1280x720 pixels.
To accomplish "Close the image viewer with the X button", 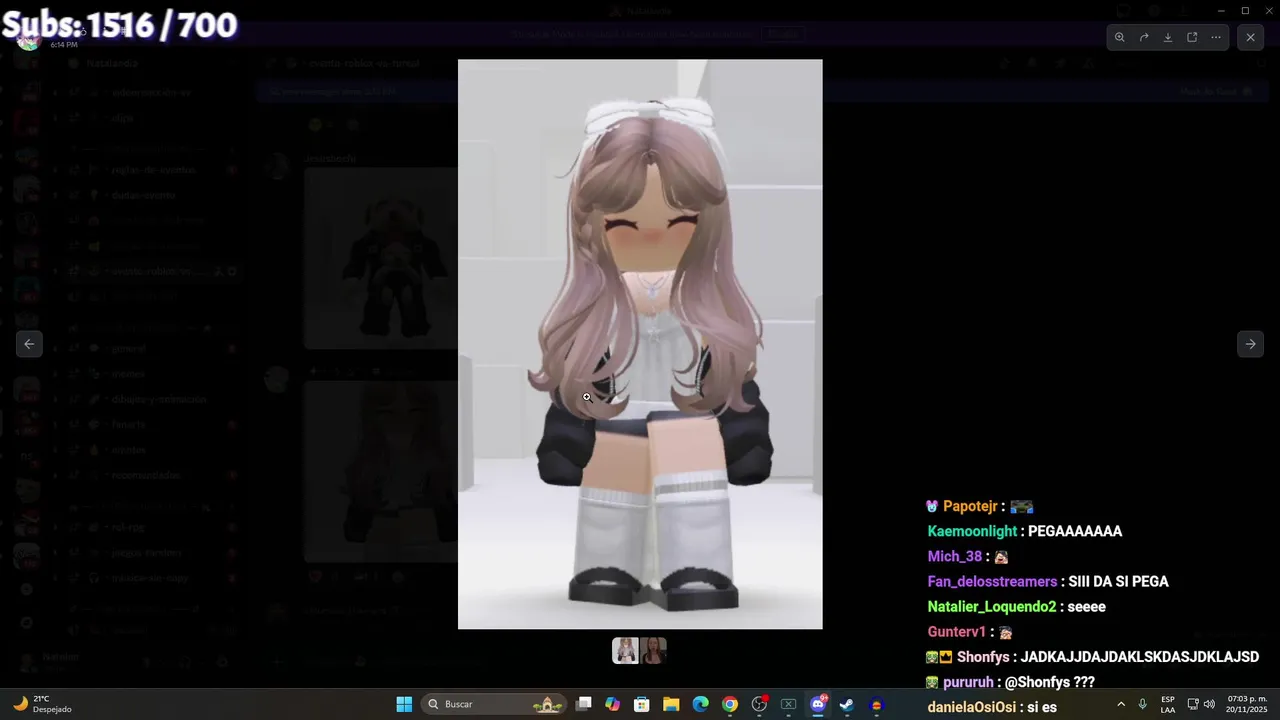I will [x=1250, y=37].
